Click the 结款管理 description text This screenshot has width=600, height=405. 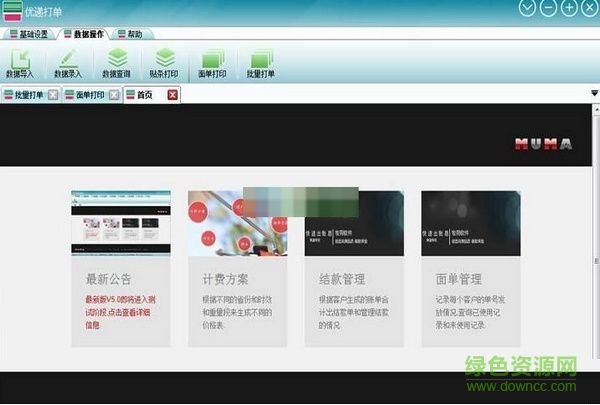tap(354, 312)
